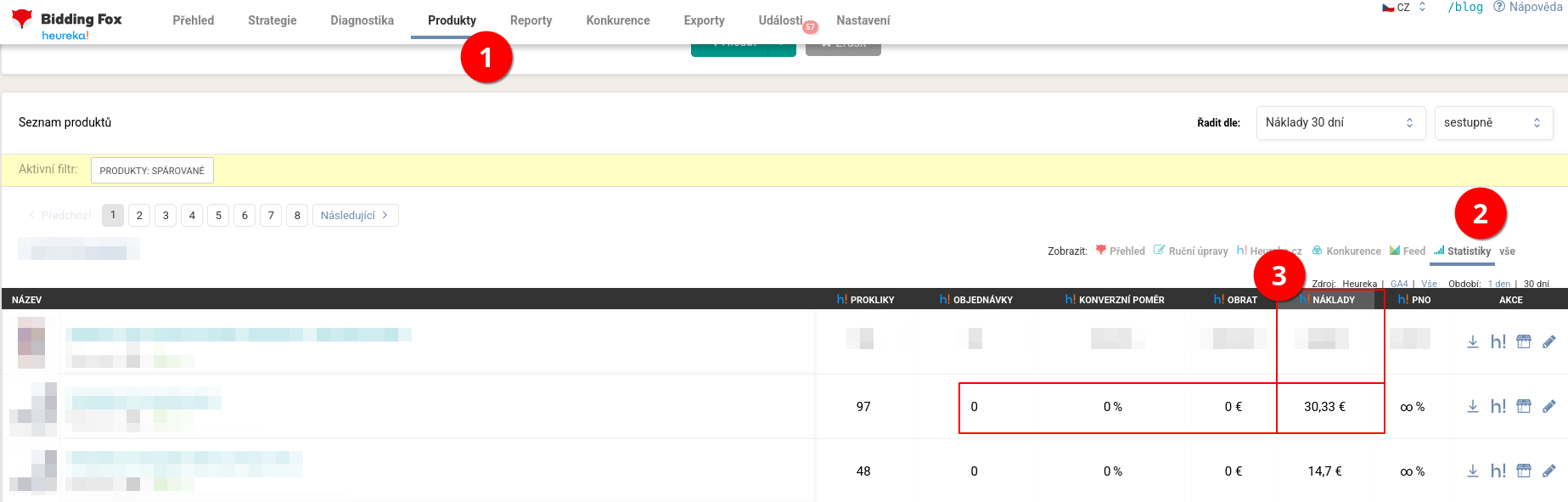Open the CZ language selector
Image resolution: width=1568 pixels, height=502 pixels.
point(1404,8)
